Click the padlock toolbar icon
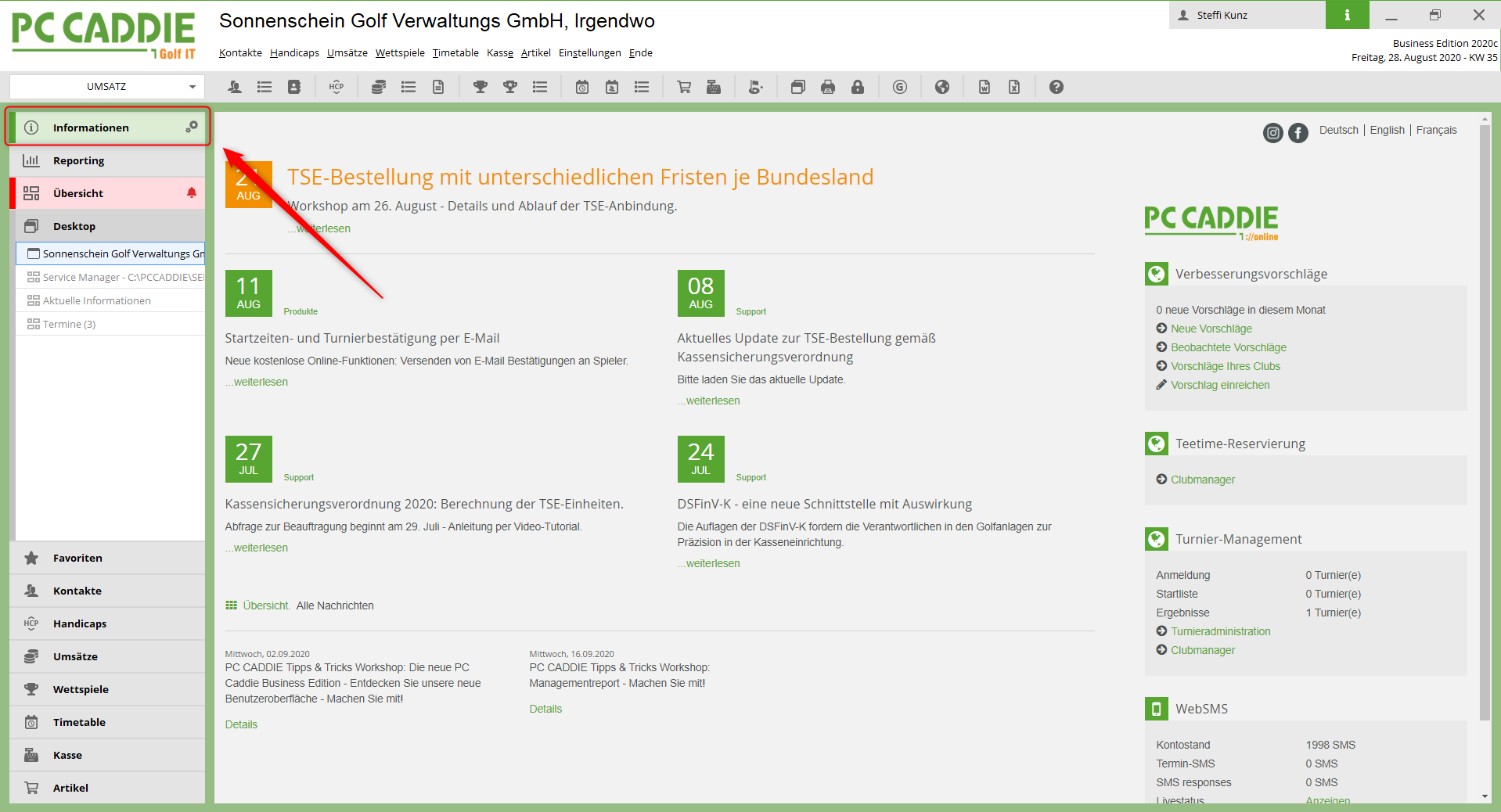The height and width of the screenshot is (812, 1501). click(858, 87)
